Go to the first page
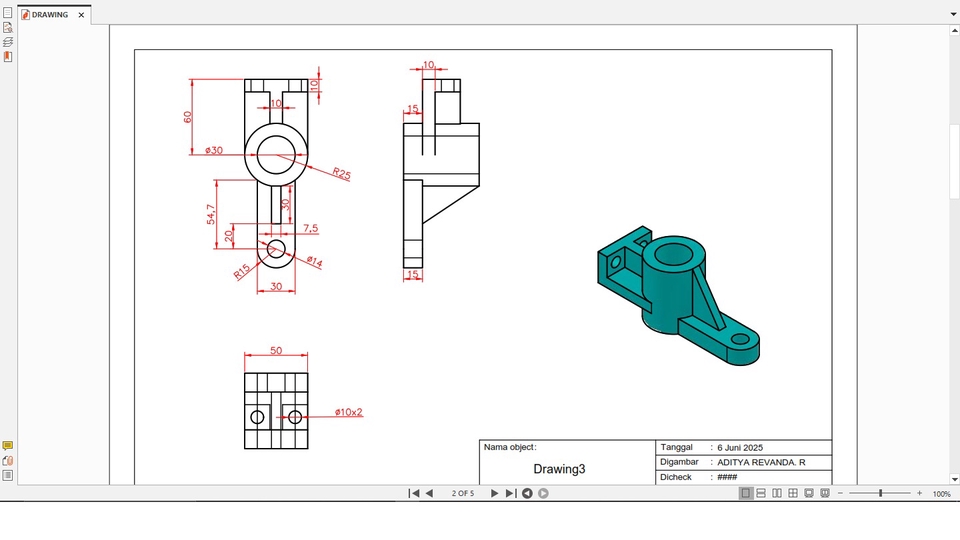960x540 pixels. tap(414, 493)
